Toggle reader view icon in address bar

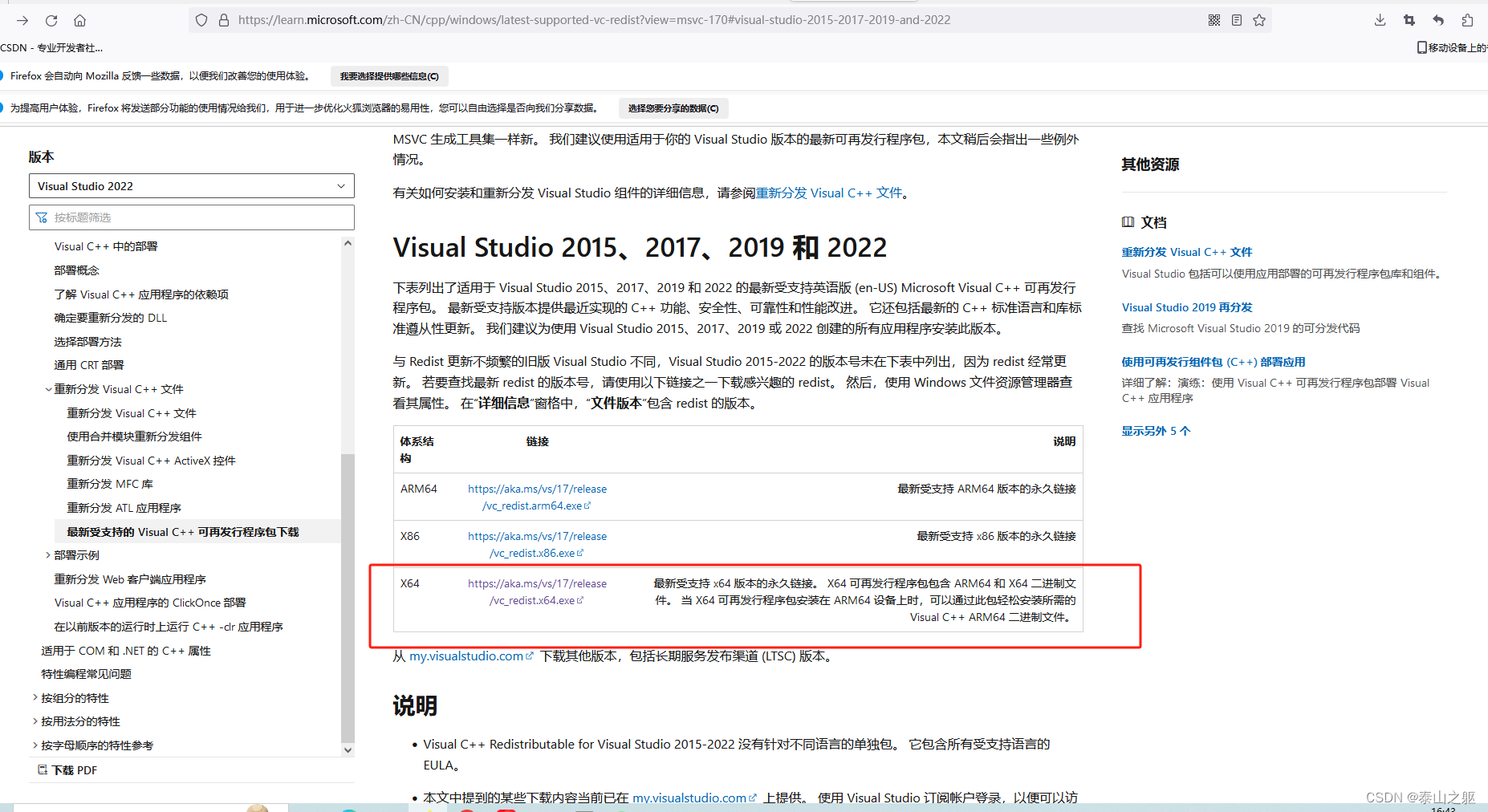coord(1237,20)
